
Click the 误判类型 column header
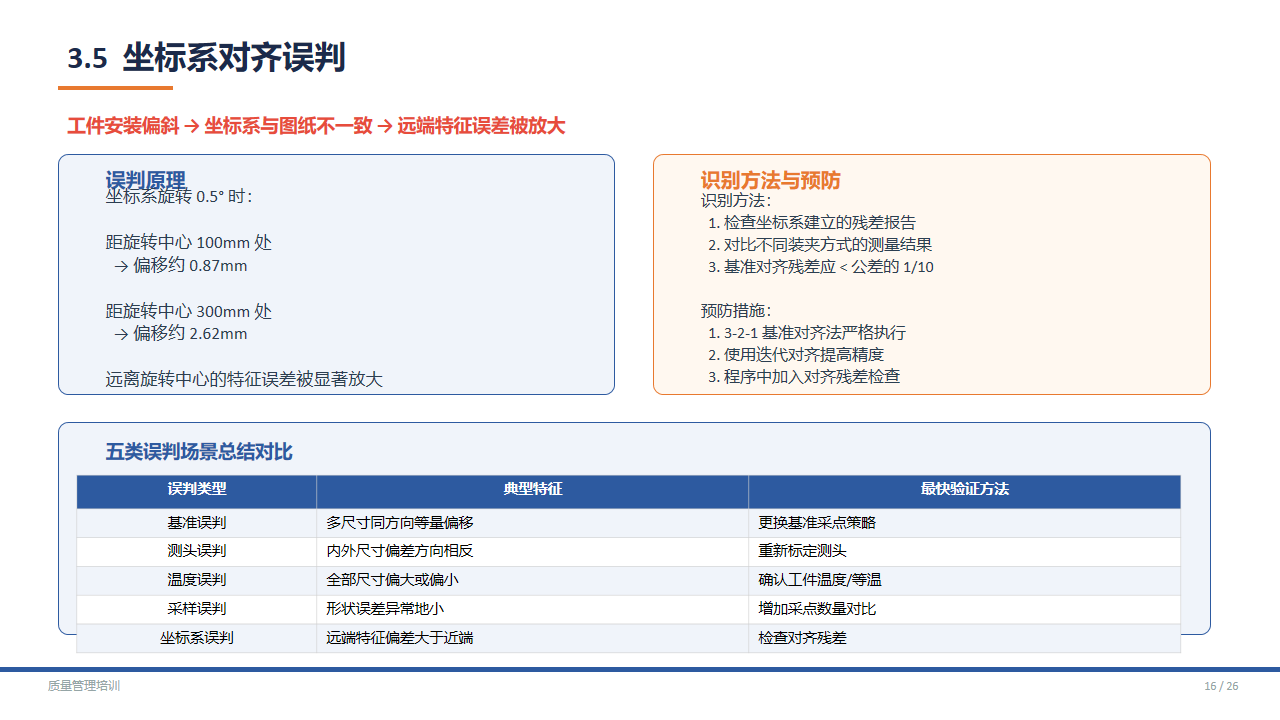(x=197, y=490)
